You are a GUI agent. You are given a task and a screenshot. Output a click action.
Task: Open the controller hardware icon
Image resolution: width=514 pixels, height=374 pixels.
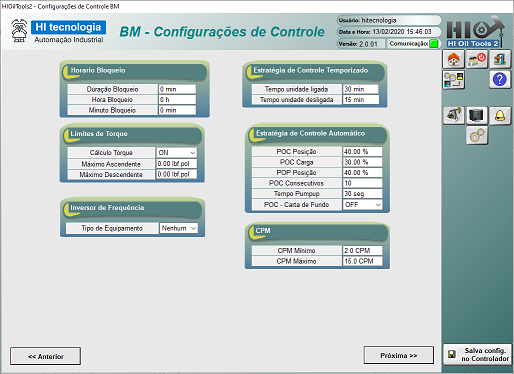tap(477, 115)
